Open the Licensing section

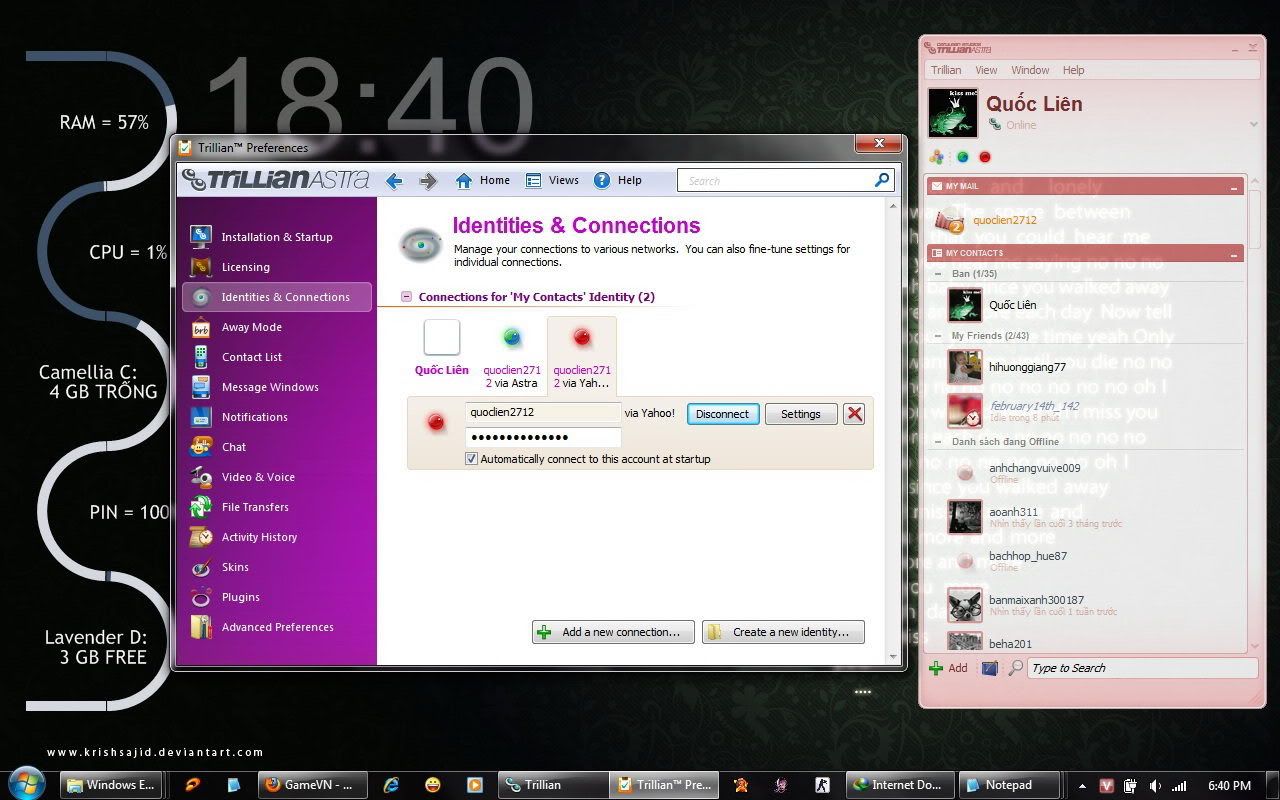click(276, 267)
